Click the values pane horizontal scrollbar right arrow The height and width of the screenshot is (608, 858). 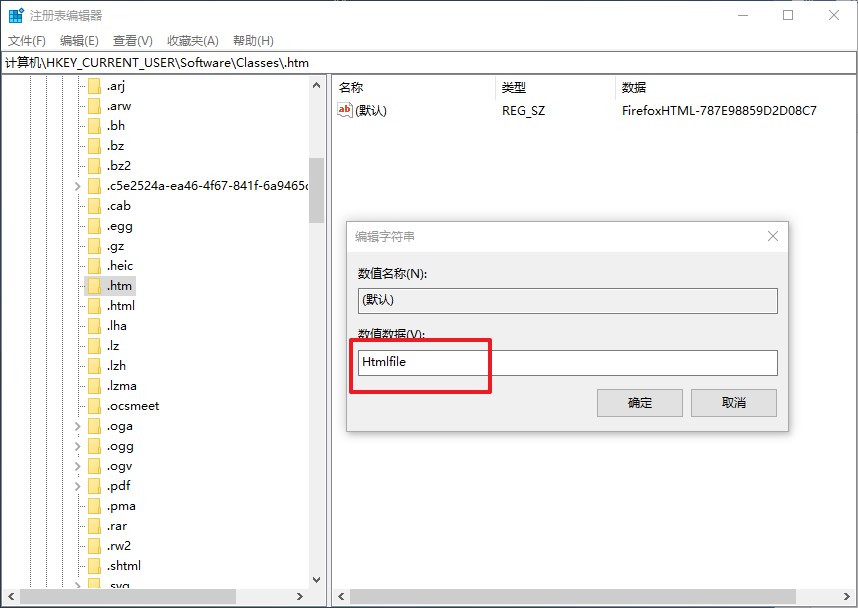(x=847, y=597)
